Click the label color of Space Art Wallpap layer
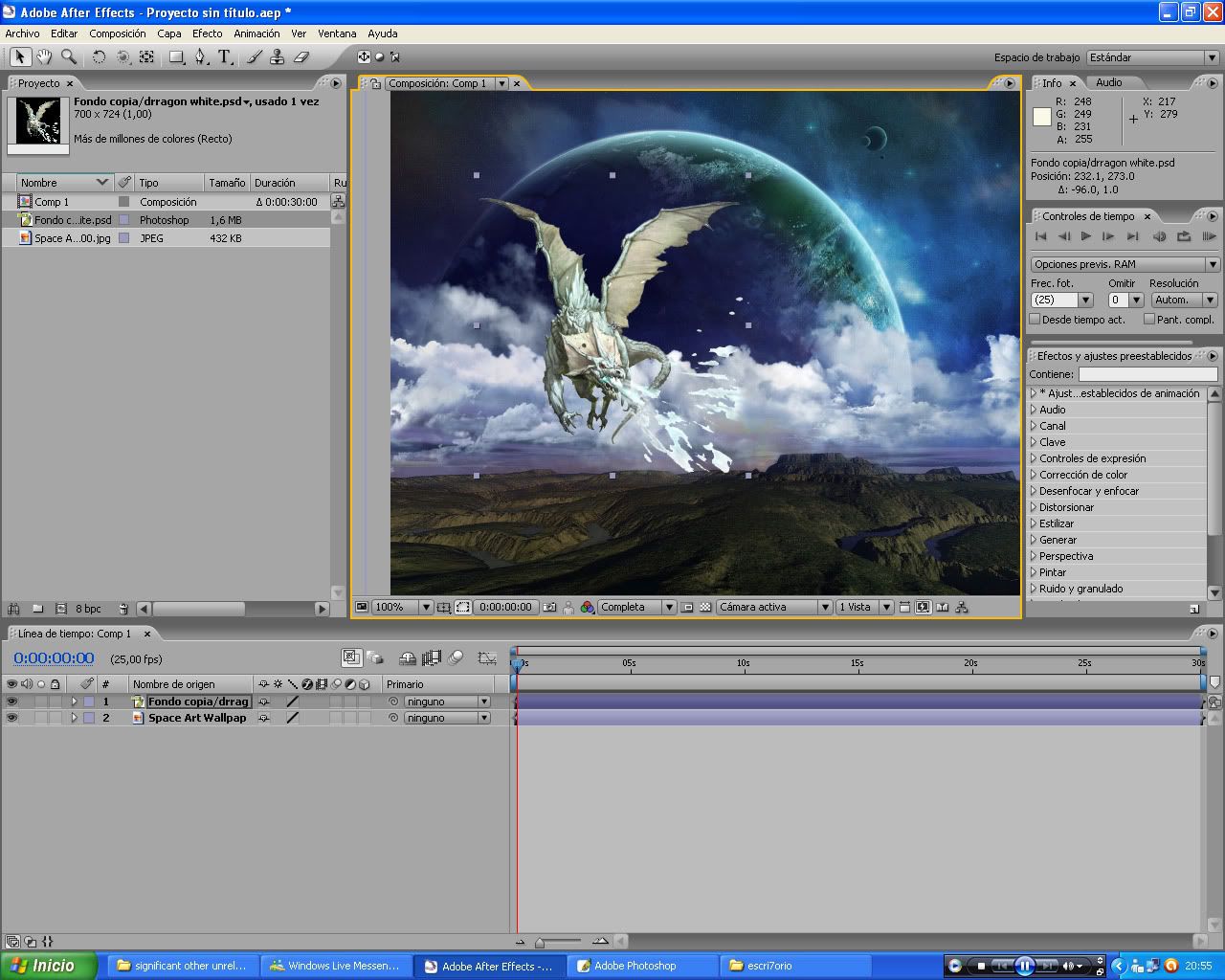 [x=88, y=718]
